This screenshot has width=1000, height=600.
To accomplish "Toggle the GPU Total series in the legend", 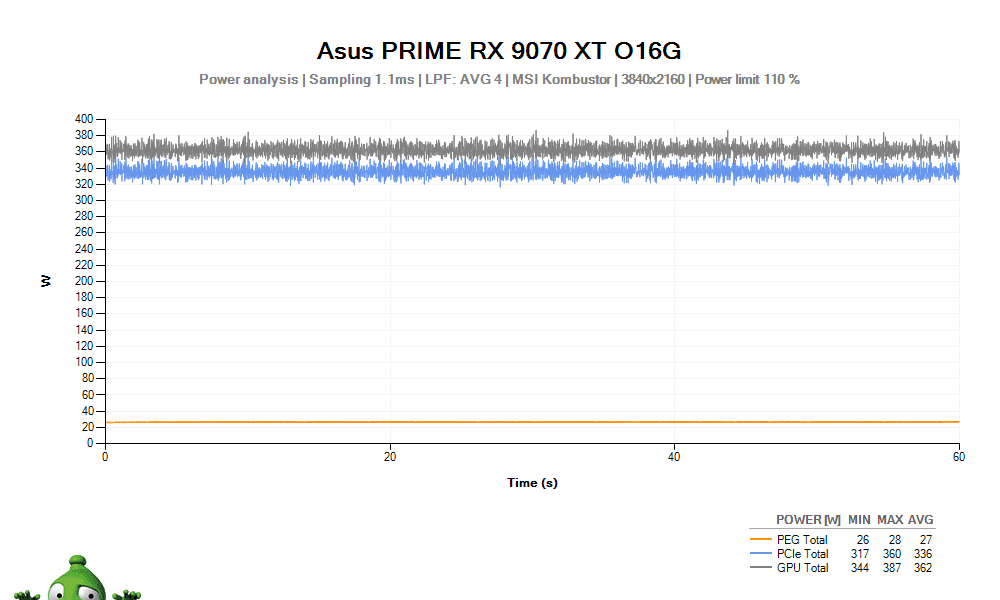I will (800, 567).
